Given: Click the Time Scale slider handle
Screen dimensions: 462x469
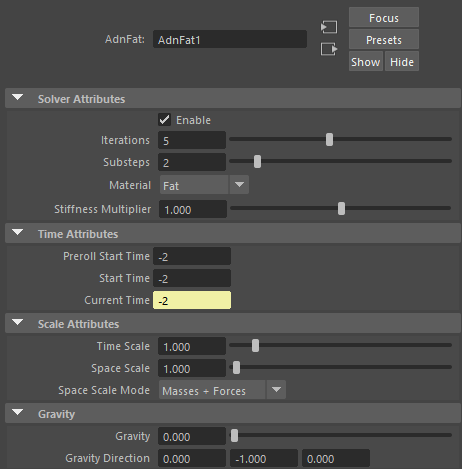Looking at the screenshot, I should 255,346.
